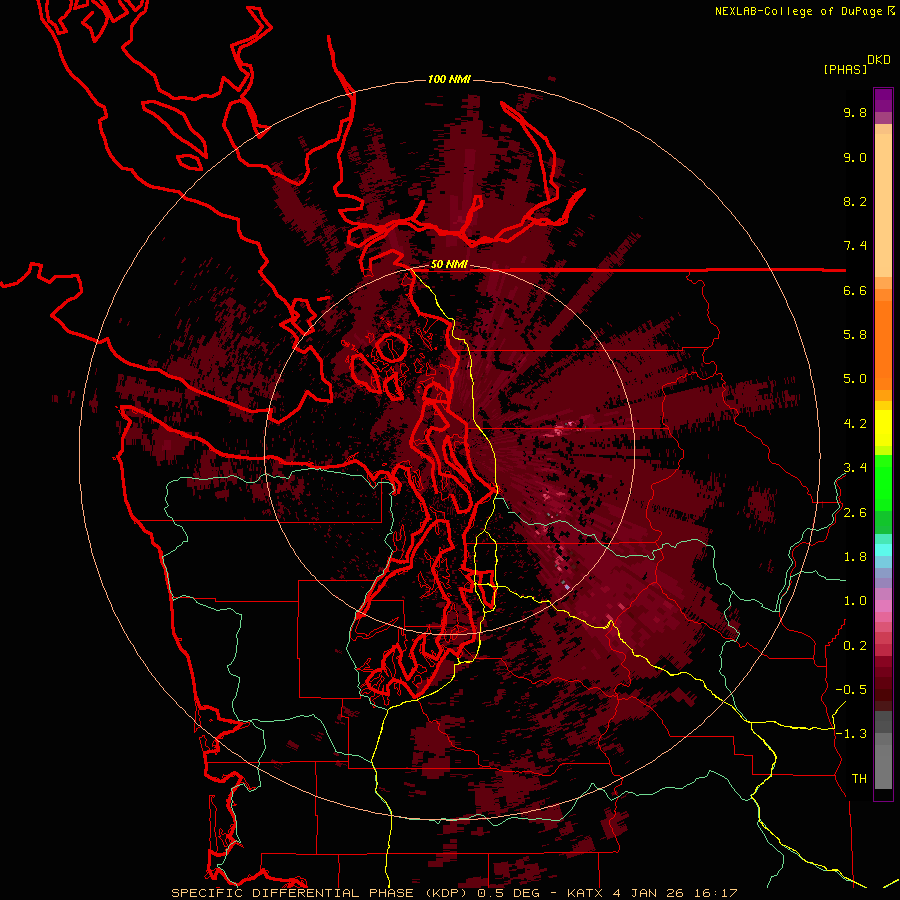Select the 1.8 scale value
900x900 pixels.
coord(855,557)
